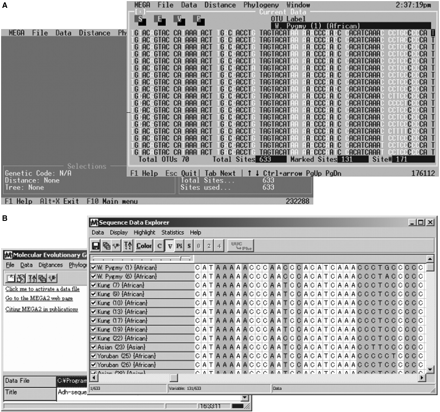Open Statistics menu in Sequence Data Explorer
440x412 pixels.
(173, 232)
